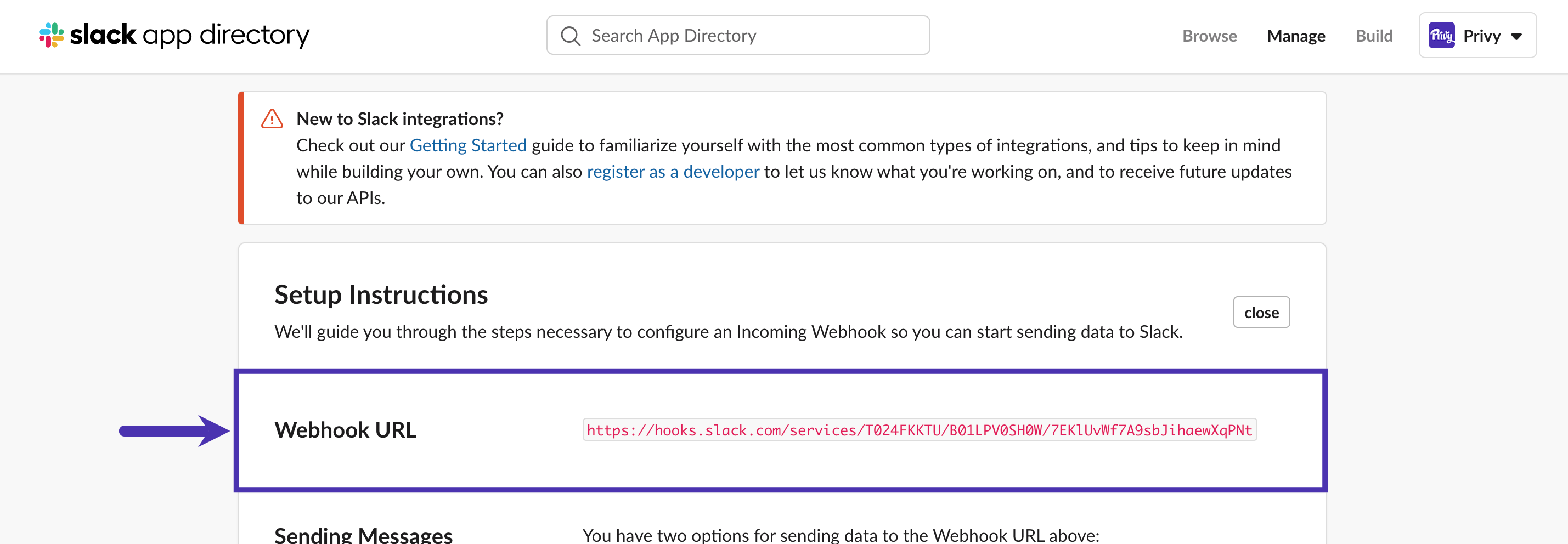Click the search magnifier icon
The image size is (1568, 544).
pos(571,36)
